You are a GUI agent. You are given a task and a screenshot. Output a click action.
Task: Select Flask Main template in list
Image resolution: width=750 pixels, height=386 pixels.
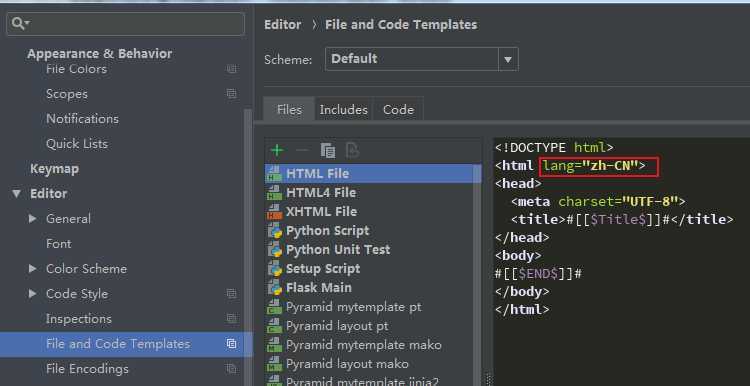[x=373, y=288]
